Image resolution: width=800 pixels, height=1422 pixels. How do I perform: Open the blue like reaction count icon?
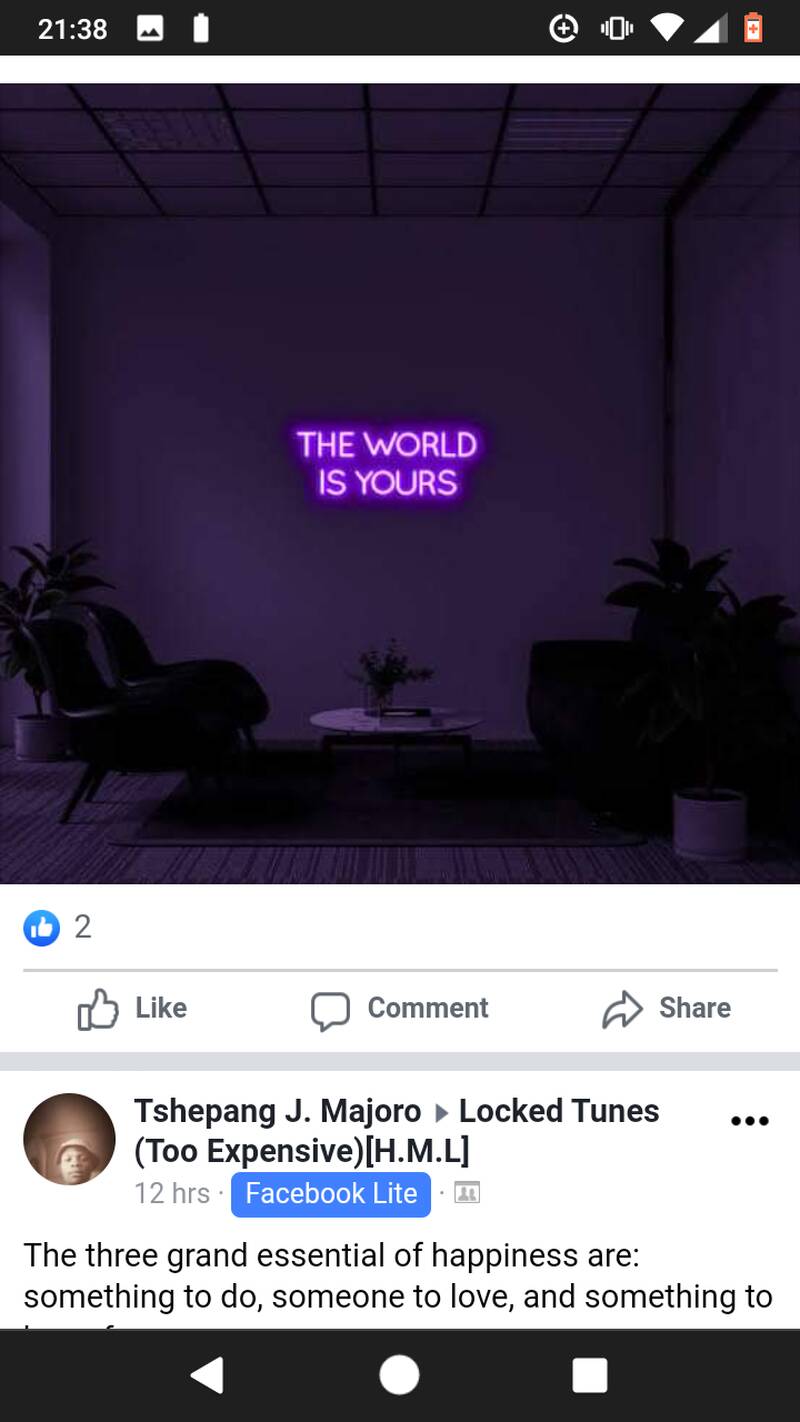tap(42, 927)
